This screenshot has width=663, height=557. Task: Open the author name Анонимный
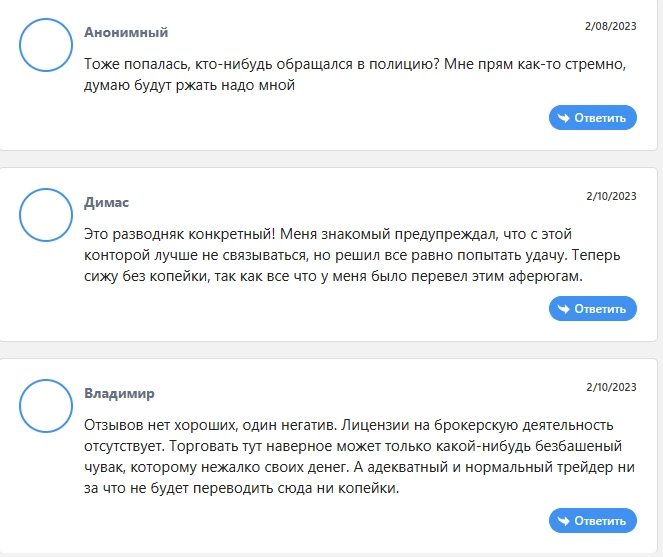pos(126,32)
